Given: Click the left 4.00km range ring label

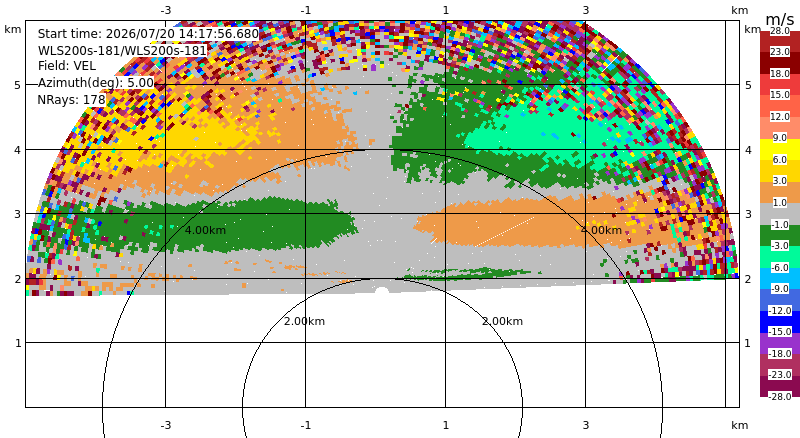Looking at the screenshot, I should (205, 230).
